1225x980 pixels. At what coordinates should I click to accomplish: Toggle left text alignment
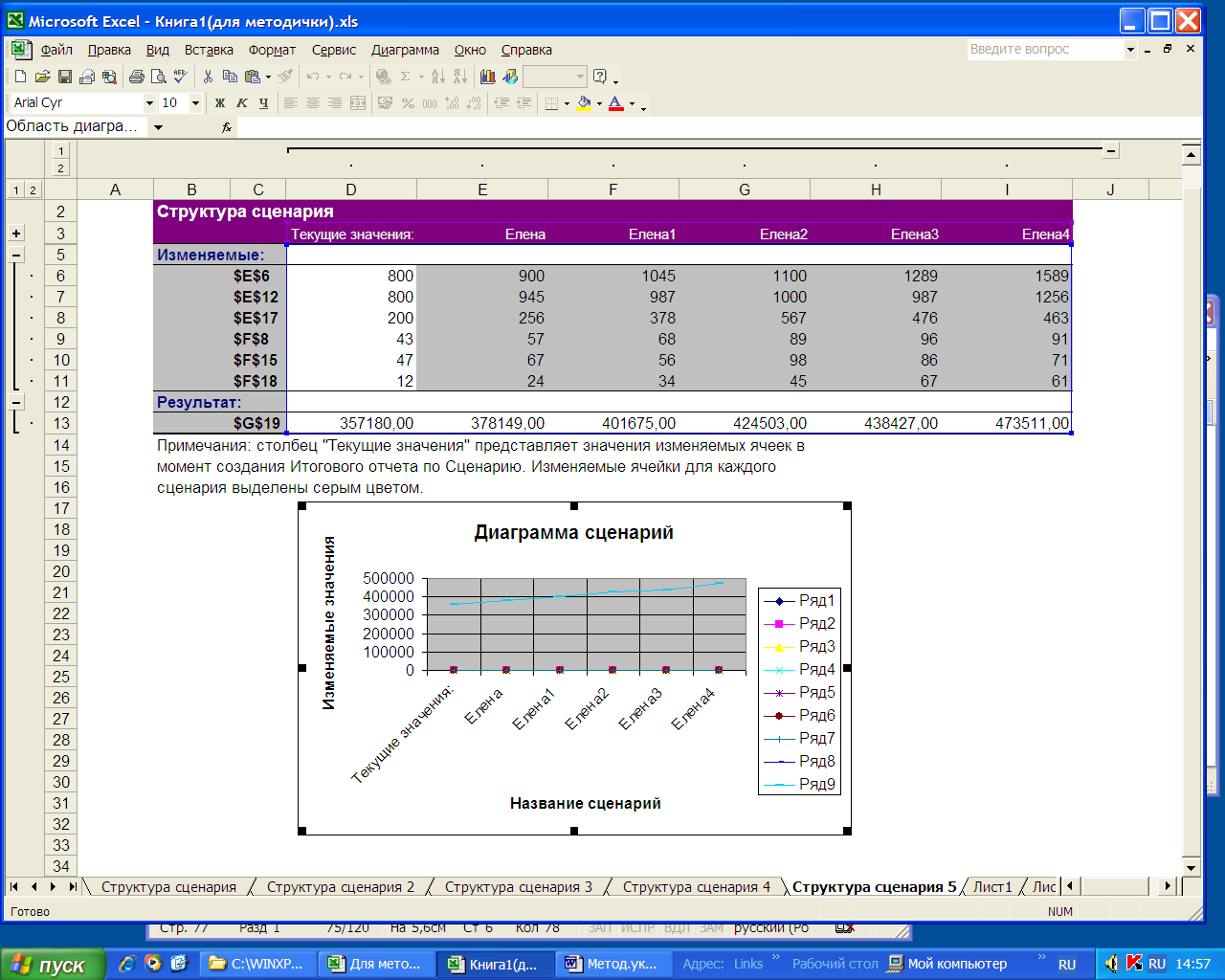click(291, 103)
